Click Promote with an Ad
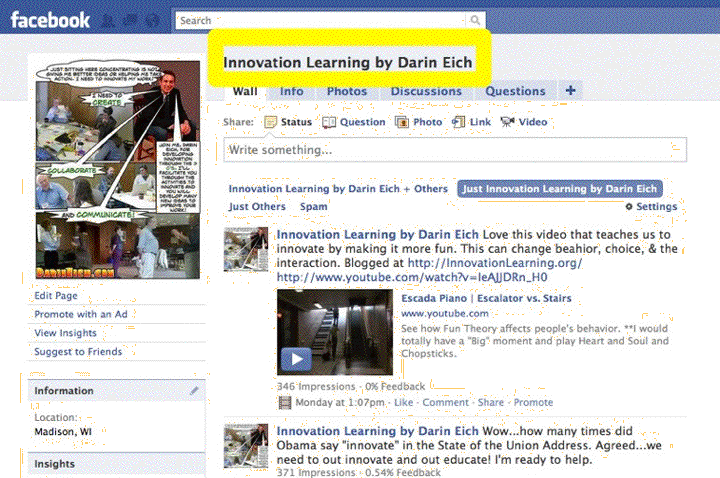The image size is (720, 478). 81,314
